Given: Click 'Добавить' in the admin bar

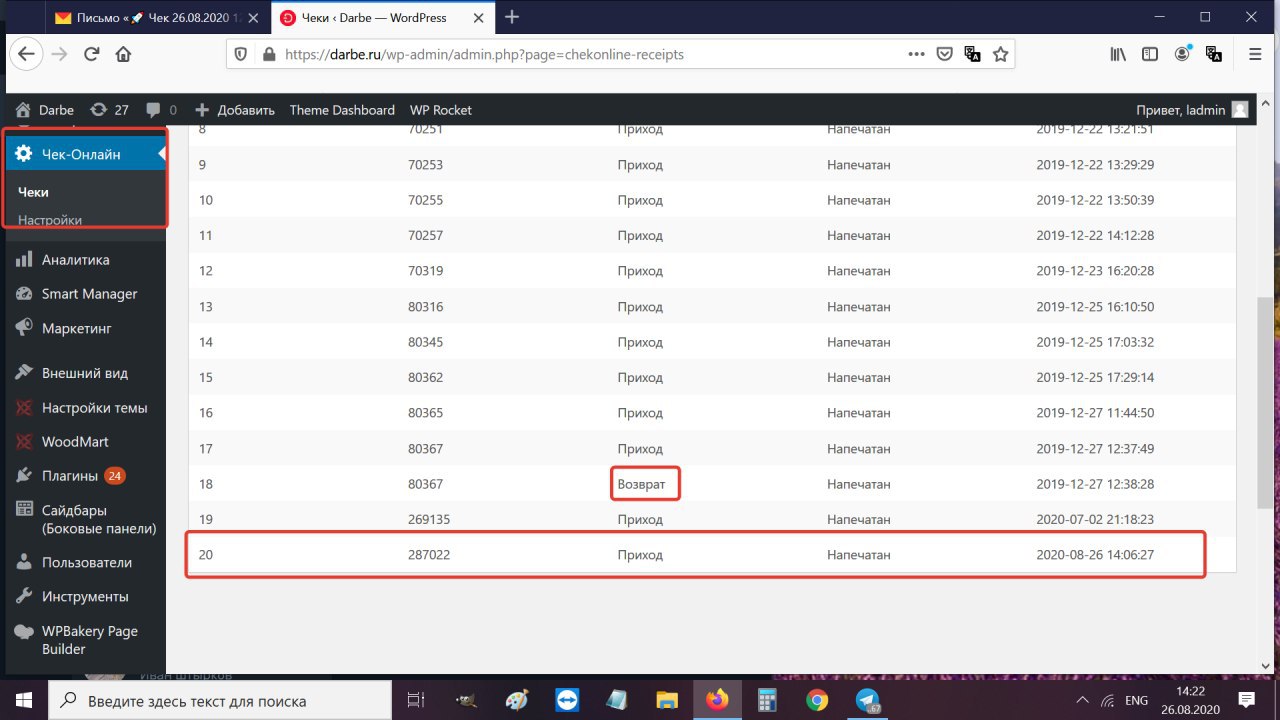Looking at the screenshot, I should click(x=235, y=110).
